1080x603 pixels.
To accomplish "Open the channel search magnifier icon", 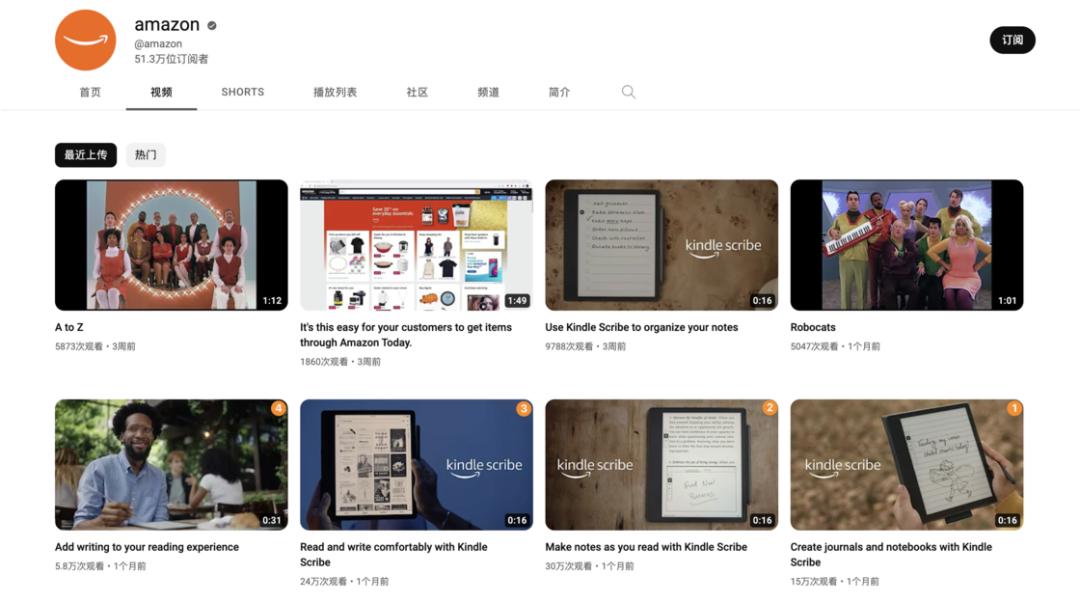I will click(x=628, y=92).
